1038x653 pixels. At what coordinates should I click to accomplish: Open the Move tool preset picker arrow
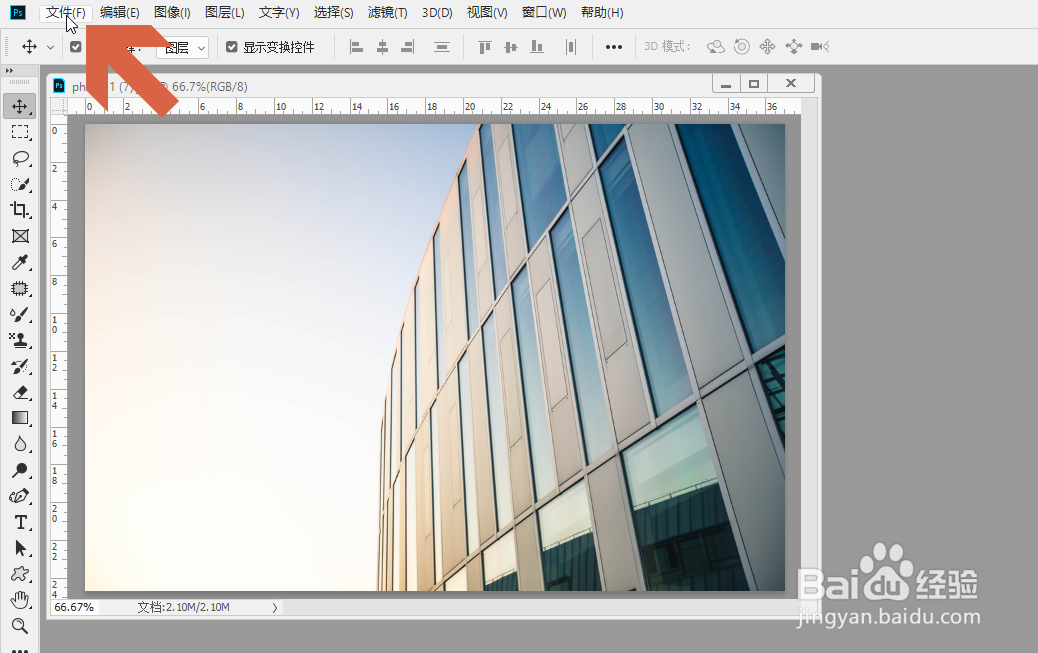pos(50,48)
